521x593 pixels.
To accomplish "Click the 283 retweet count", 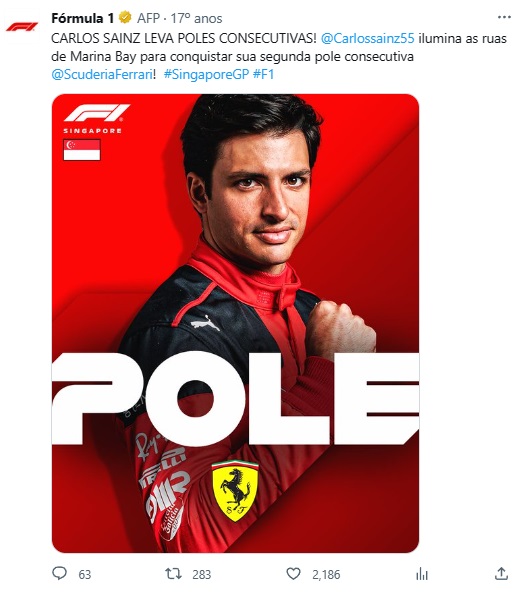I will tap(202, 574).
